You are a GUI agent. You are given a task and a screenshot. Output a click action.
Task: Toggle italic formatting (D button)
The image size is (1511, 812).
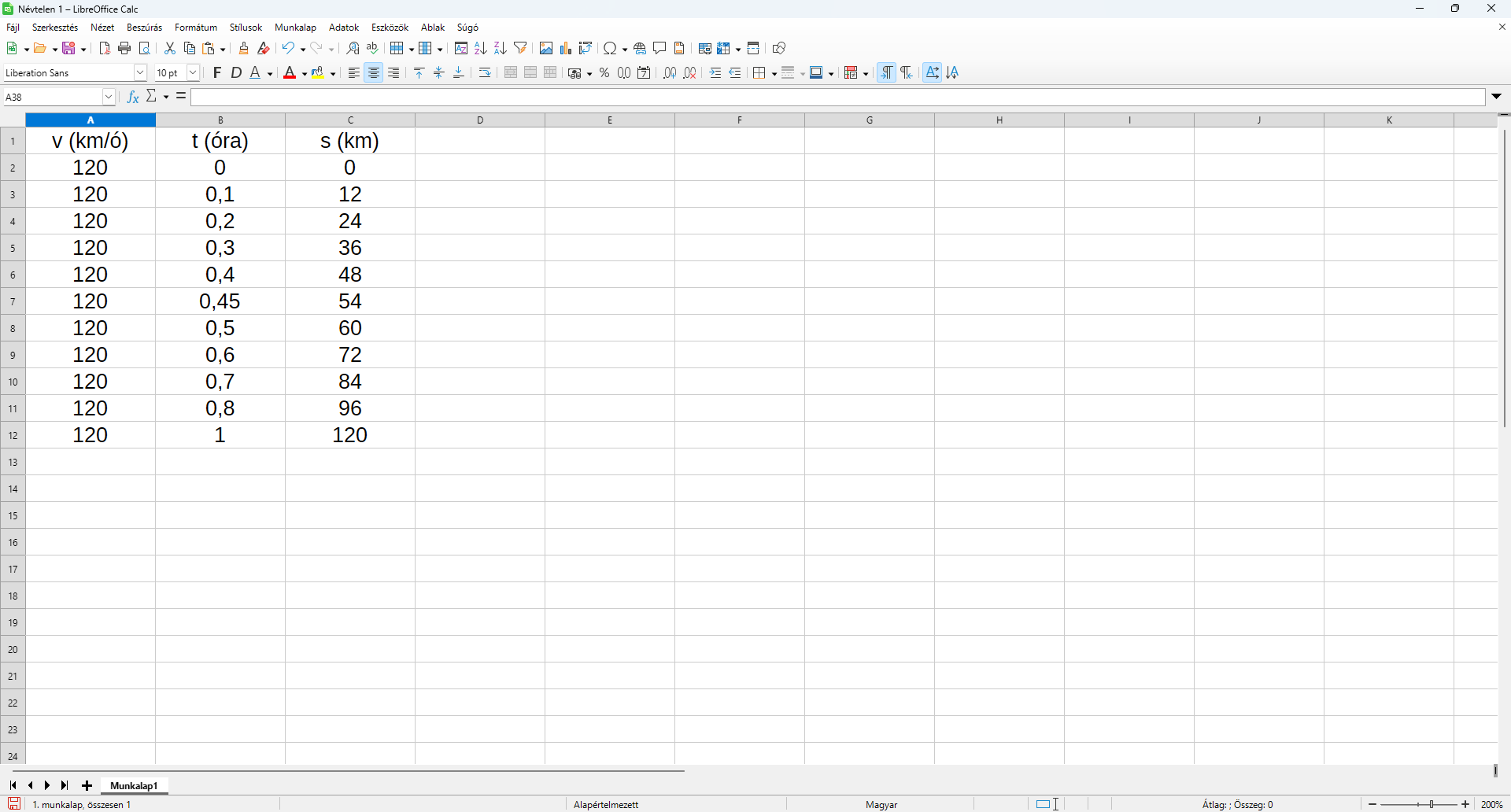pyautogui.click(x=236, y=73)
